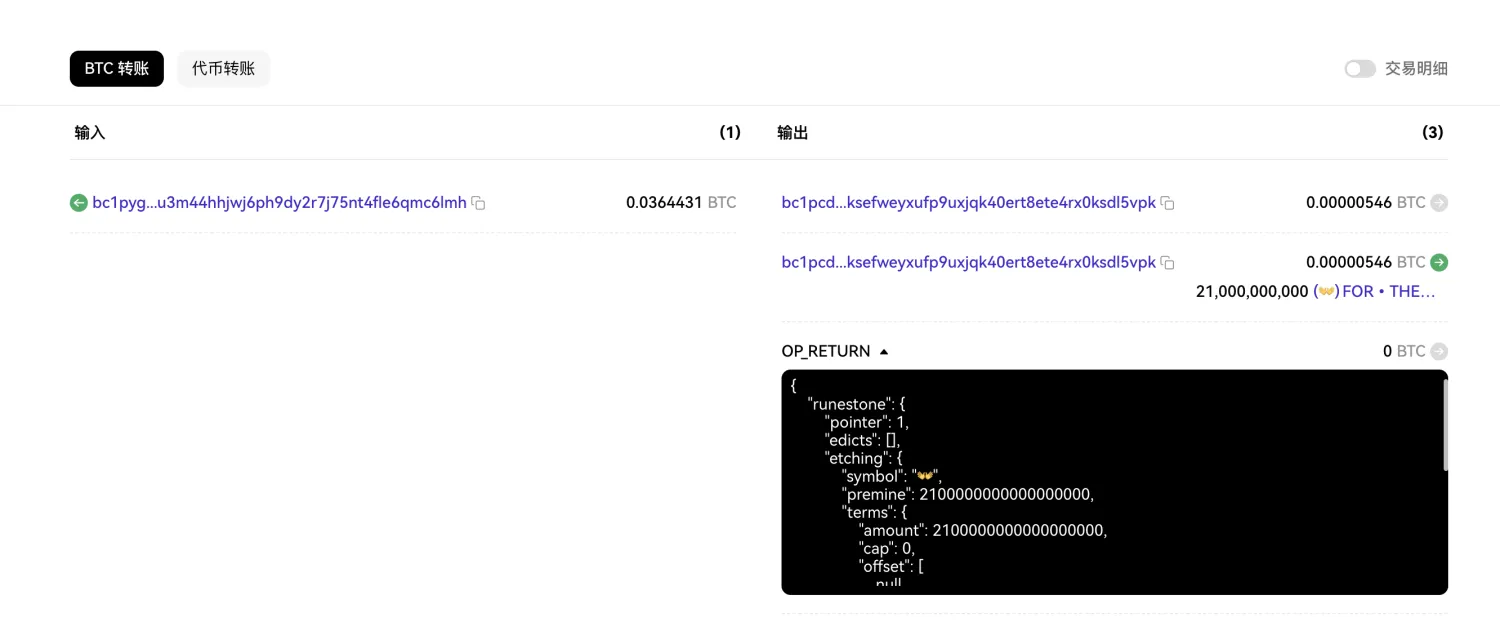Click the rune symbol icon beside FOR • THE
This screenshot has height=631, width=1500.
(1326, 292)
